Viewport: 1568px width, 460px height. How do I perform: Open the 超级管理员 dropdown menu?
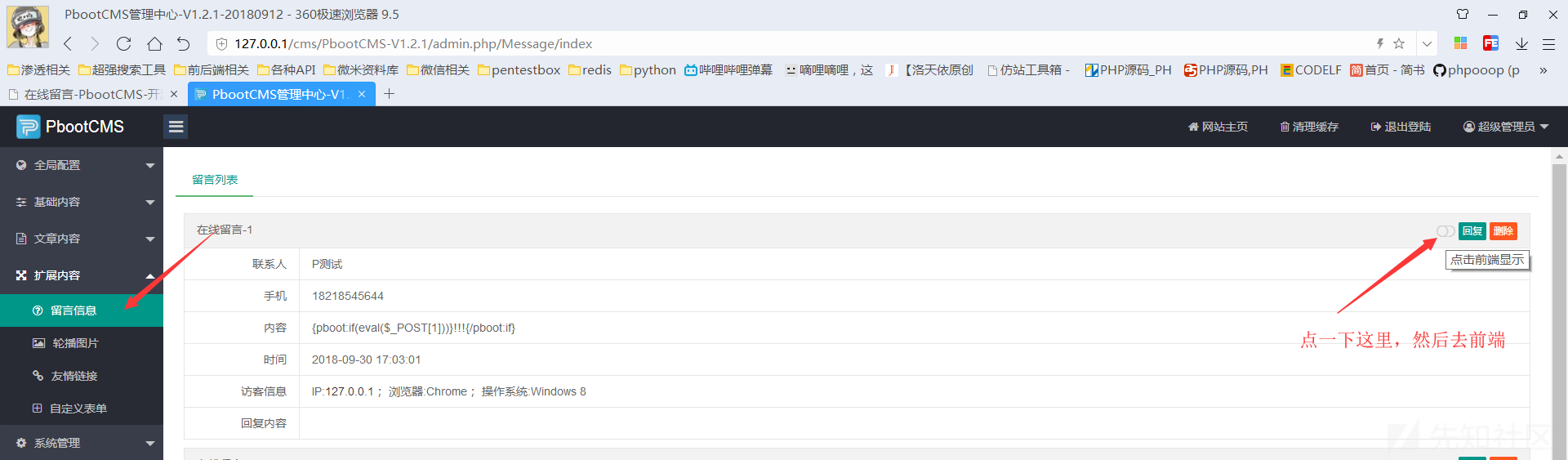click(1506, 127)
